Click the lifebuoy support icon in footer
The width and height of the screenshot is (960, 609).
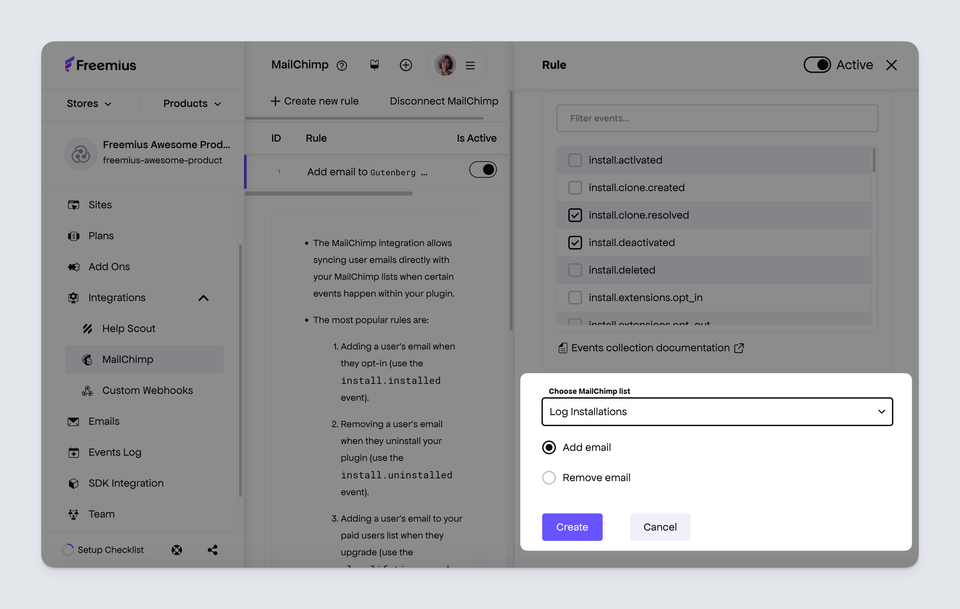(x=177, y=550)
